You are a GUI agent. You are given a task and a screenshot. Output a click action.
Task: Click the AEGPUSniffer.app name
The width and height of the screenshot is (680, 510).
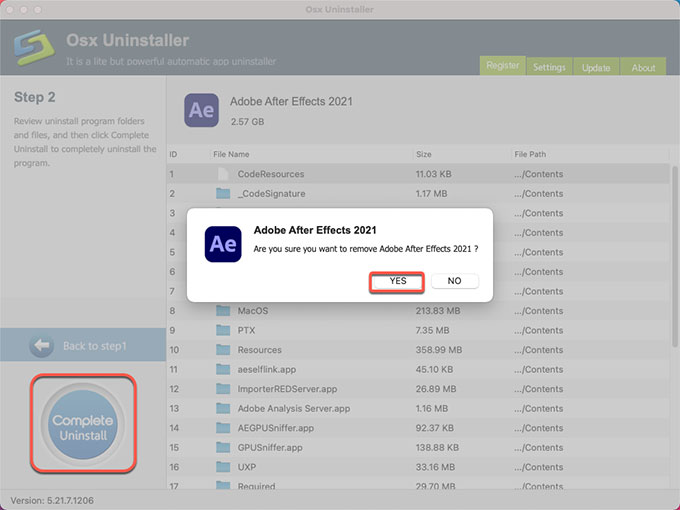coord(275,428)
